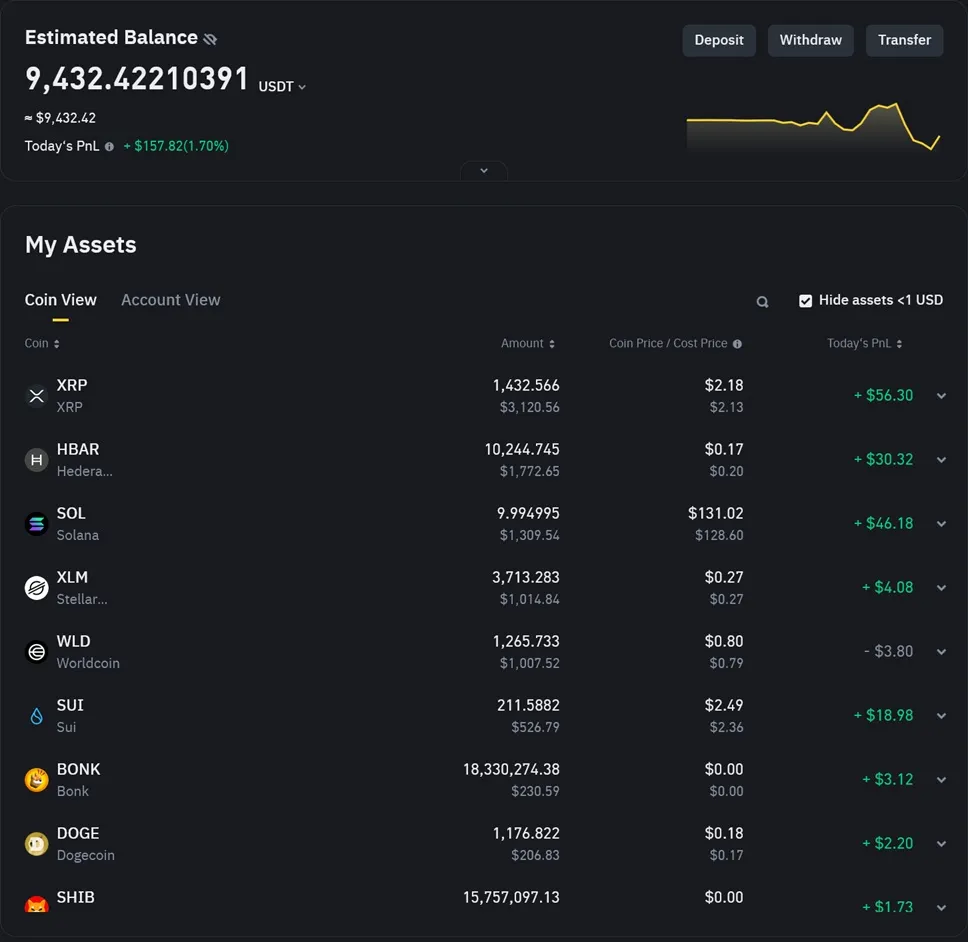Screen dimensions: 968x942
Task: Click the WLD Worldcoin icon
Action: click(36, 652)
